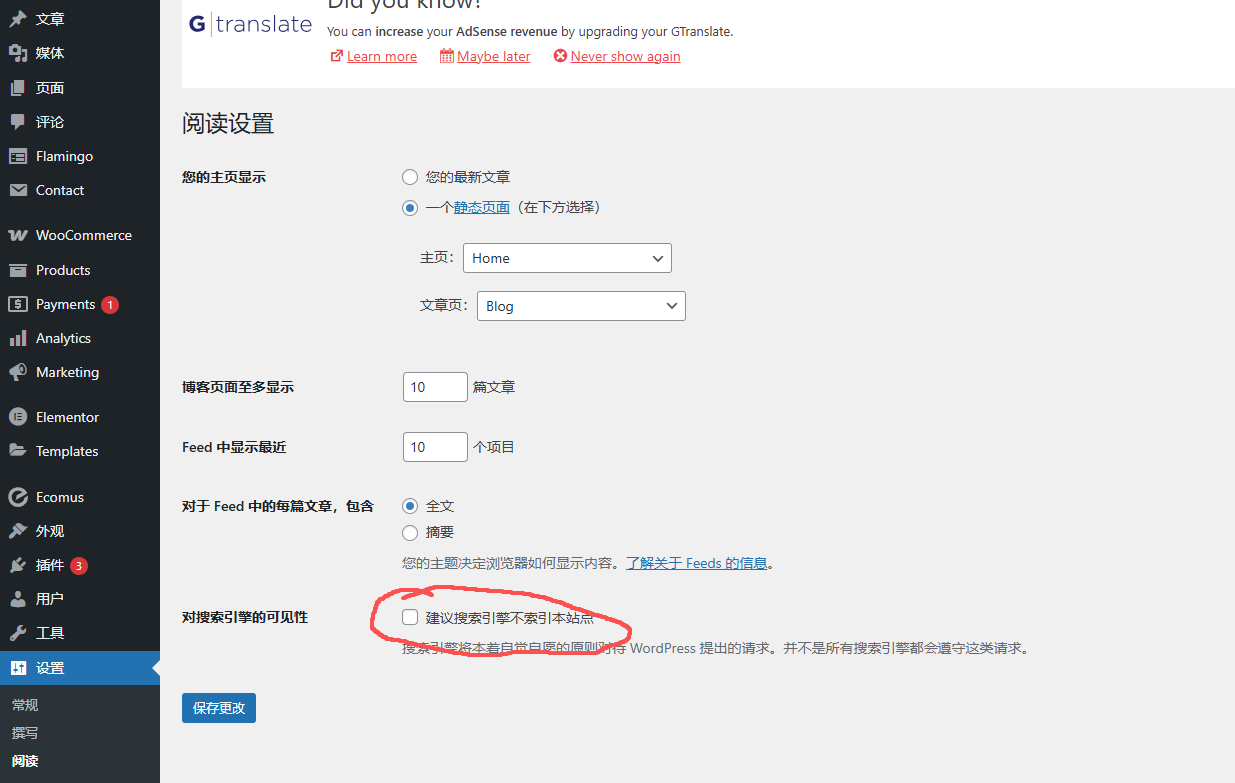Open the Learn more GTranslate link
1235x783 pixels.
point(381,56)
